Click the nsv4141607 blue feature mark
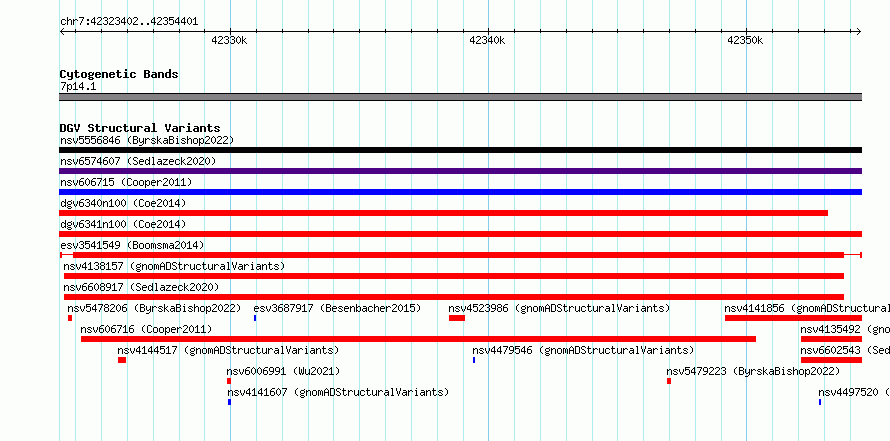The image size is (890, 441). click(229, 402)
